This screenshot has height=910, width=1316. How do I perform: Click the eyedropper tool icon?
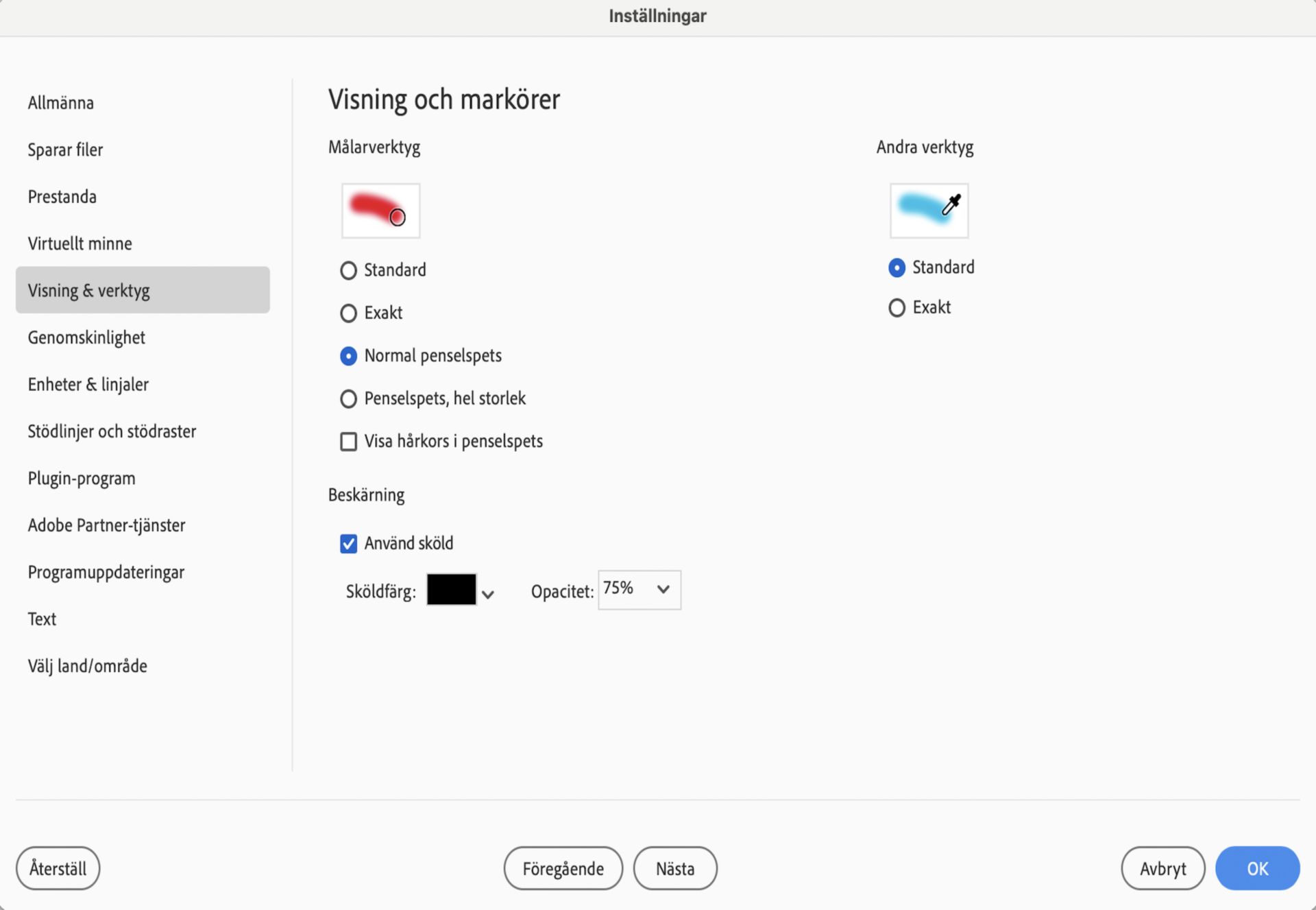pos(951,202)
